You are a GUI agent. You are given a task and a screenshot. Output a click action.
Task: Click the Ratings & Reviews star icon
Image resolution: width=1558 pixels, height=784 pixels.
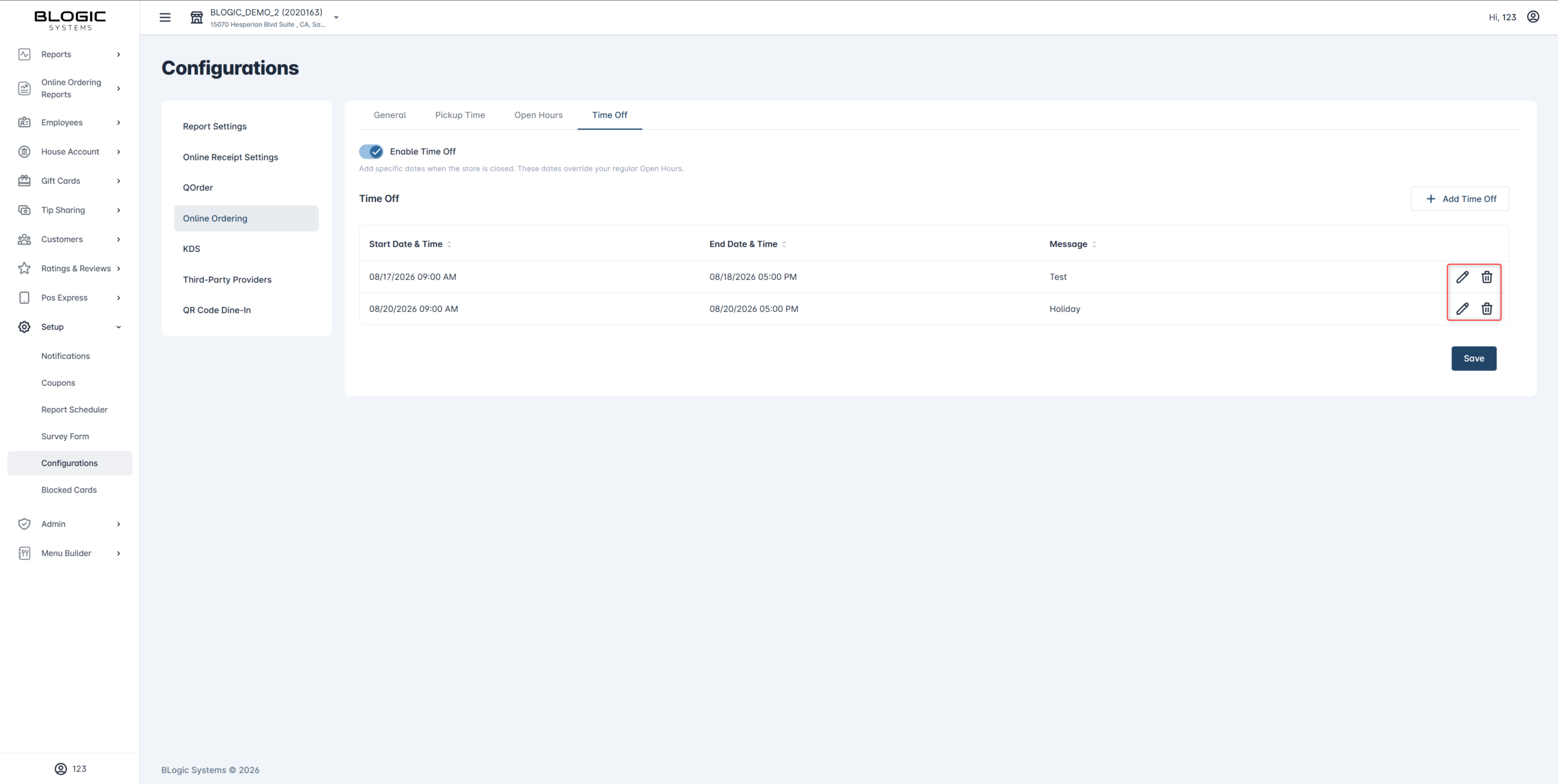[x=24, y=268]
